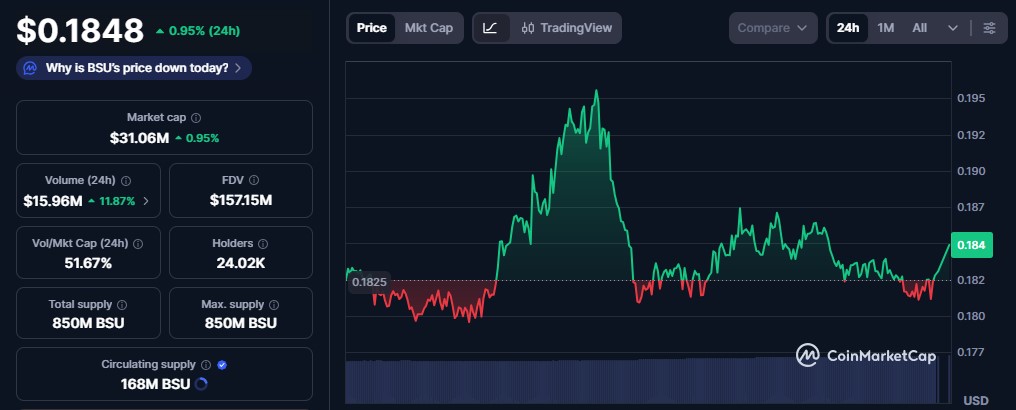Viewport: 1016px width, 410px height.
Task: Click the Market cap info icon
Action: click(196, 118)
